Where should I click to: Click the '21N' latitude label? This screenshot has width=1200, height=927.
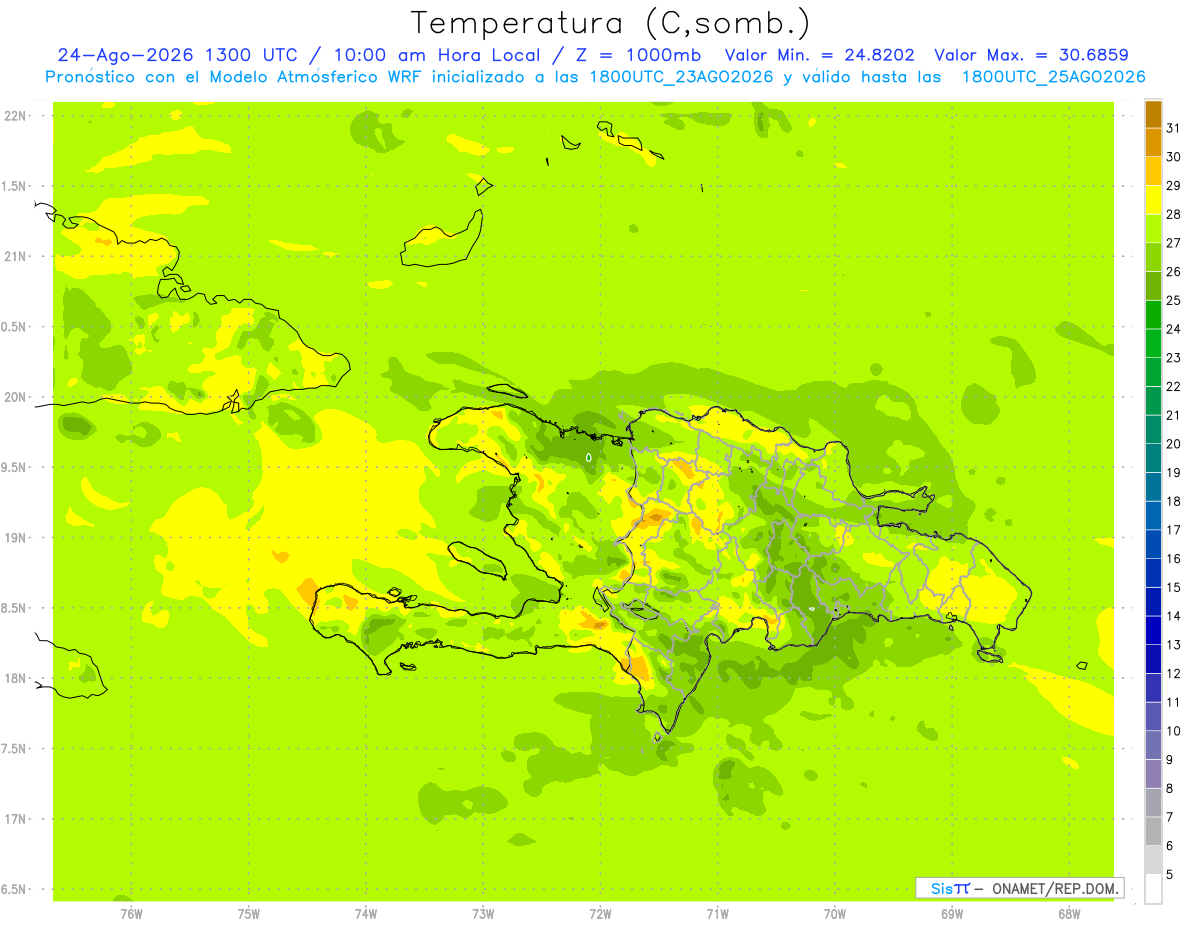point(16,257)
